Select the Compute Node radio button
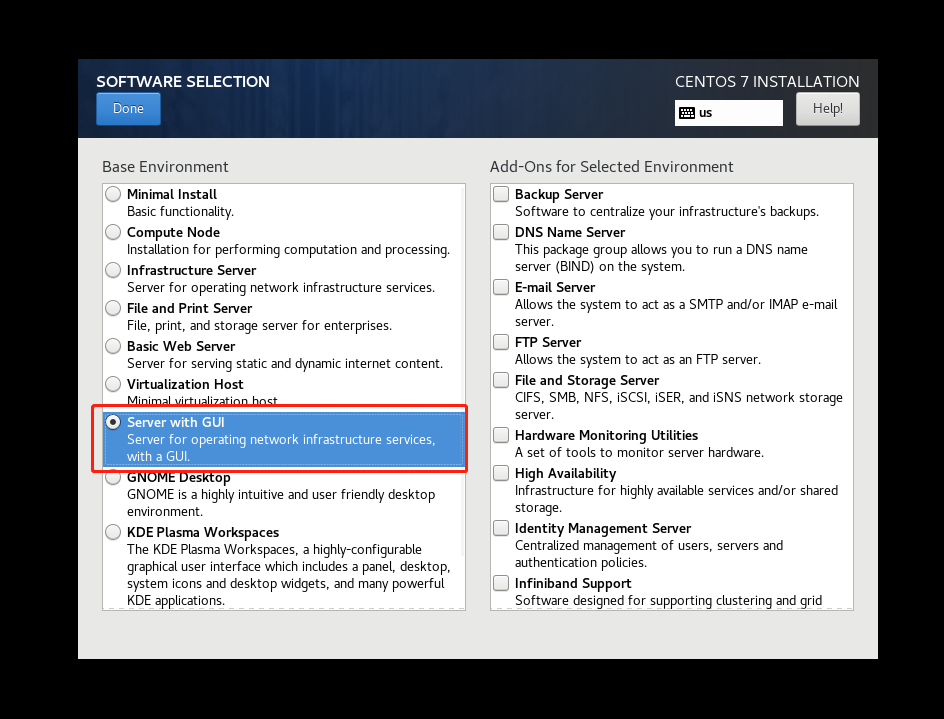The image size is (944, 719). click(x=113, y=232)
